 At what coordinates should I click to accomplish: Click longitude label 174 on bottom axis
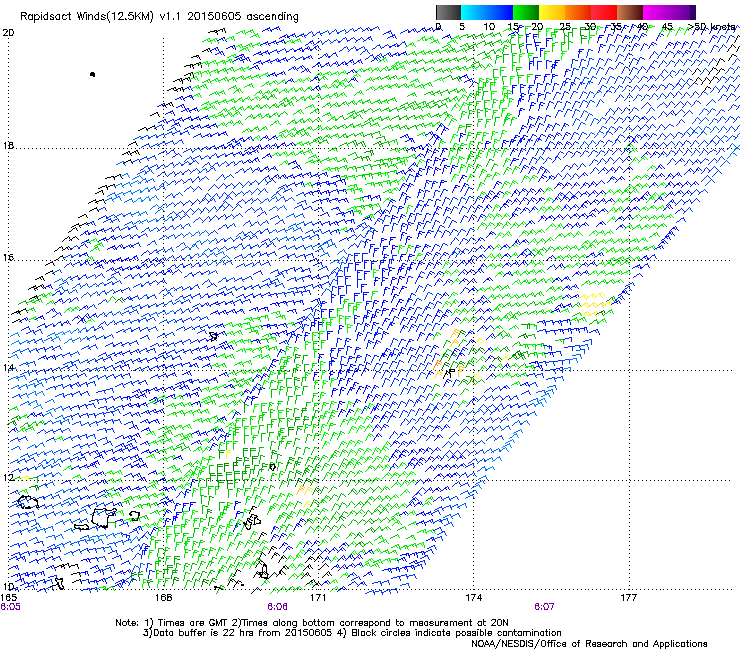pyautogui.click(x=473, y=598)
